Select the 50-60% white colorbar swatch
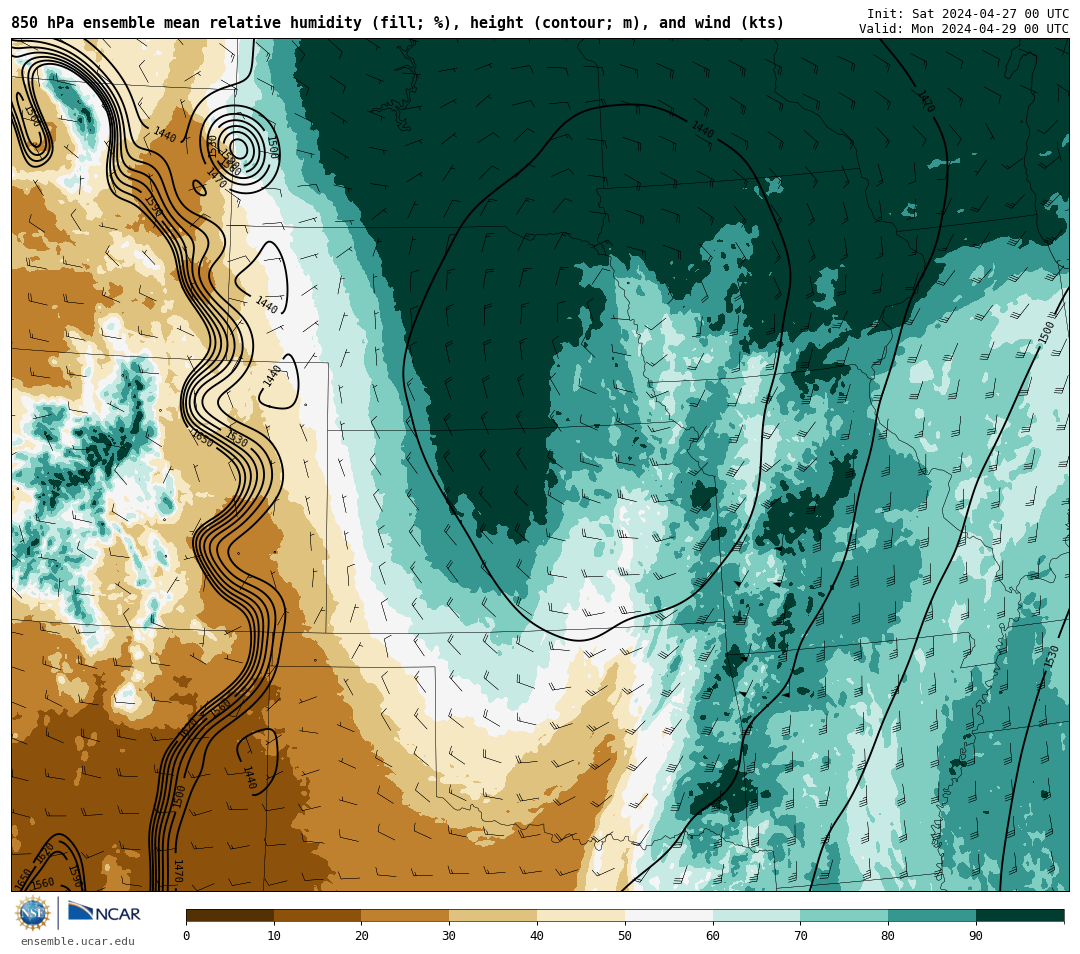 (669, 915)
